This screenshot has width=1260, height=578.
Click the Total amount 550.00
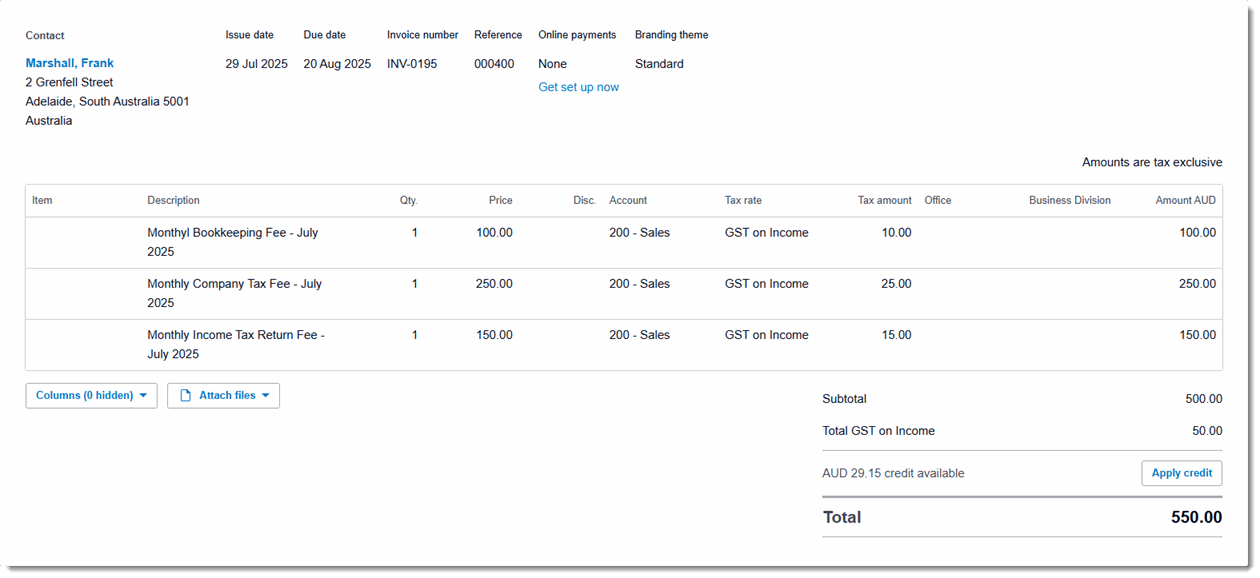[x=1196, y=517]
